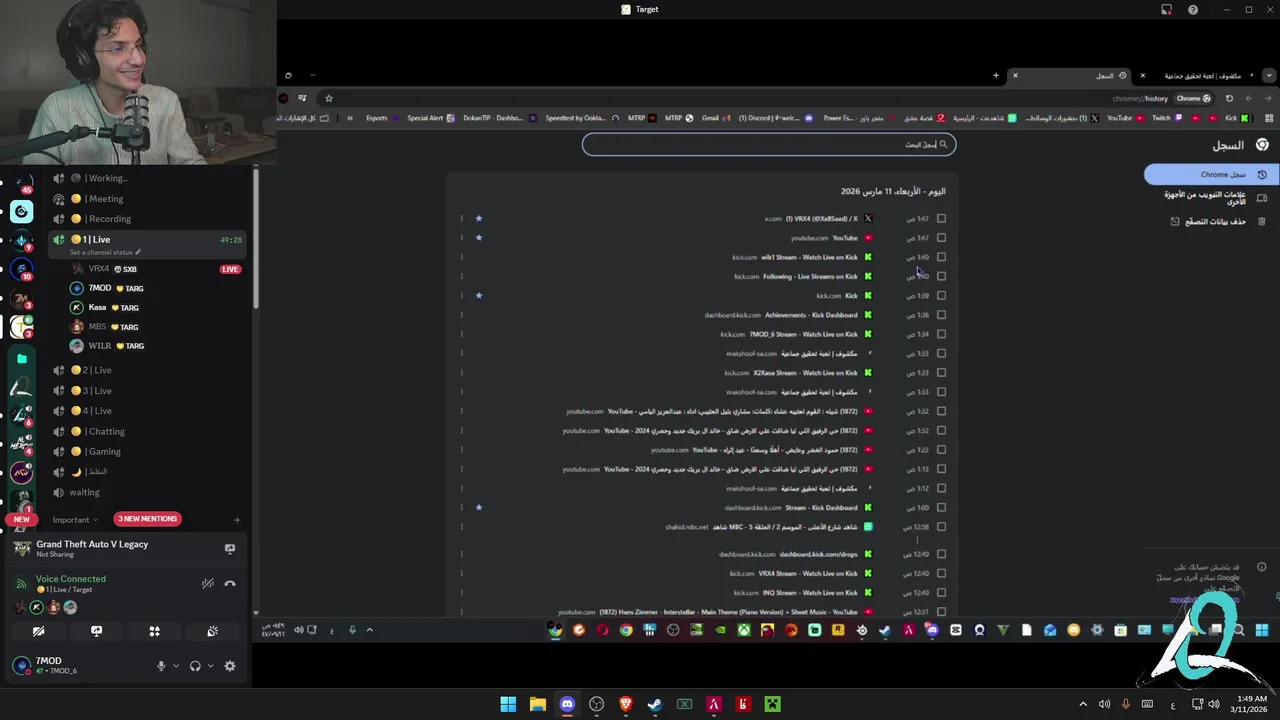Disconnect from the Discord voice channel
This screenshot has height=720, width=1280.
[230, 584]
